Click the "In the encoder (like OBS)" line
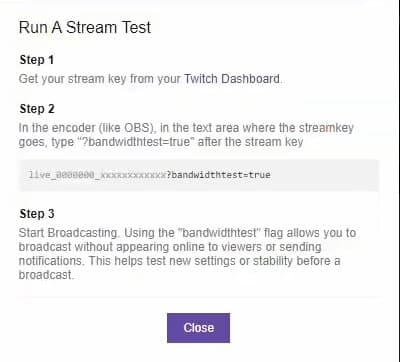 (186, 128)
